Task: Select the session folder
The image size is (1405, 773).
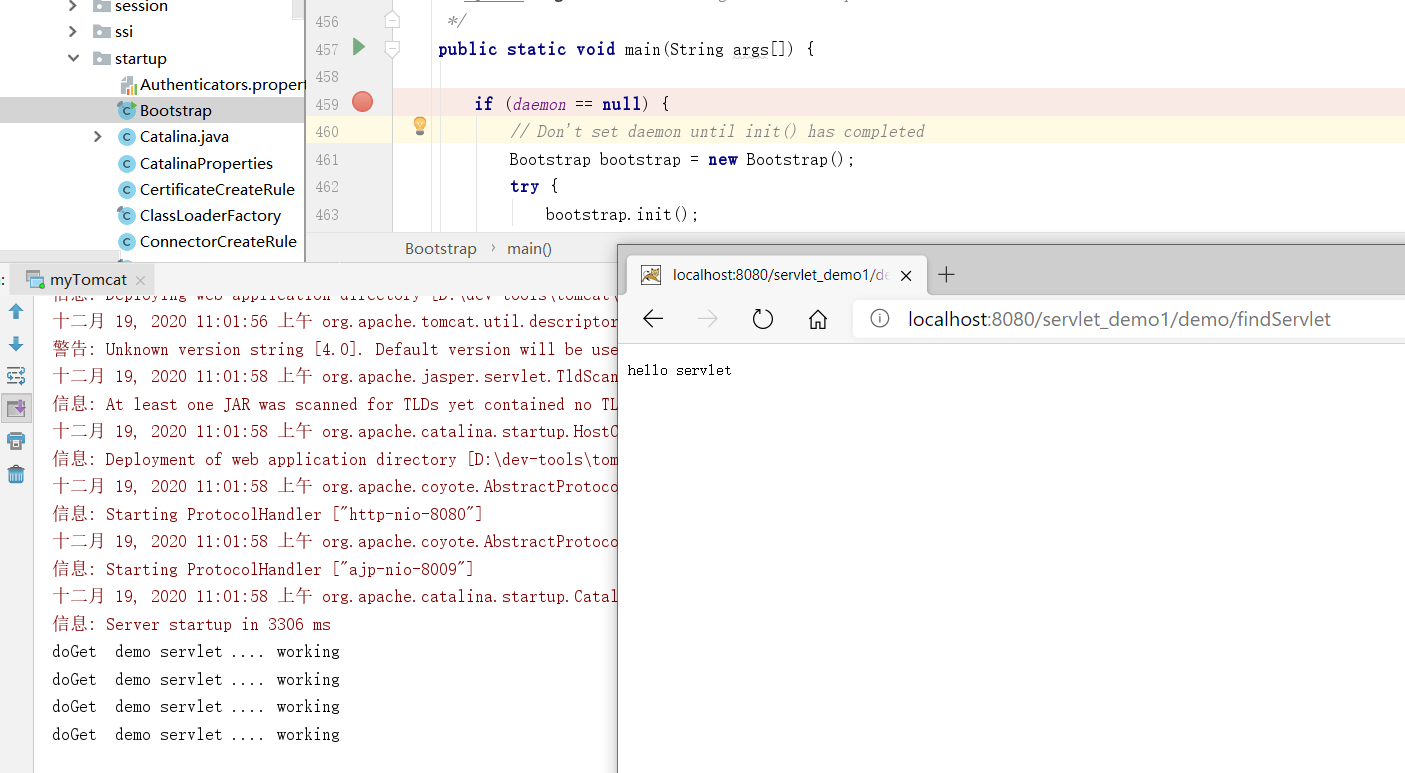Action: (141, 6)
